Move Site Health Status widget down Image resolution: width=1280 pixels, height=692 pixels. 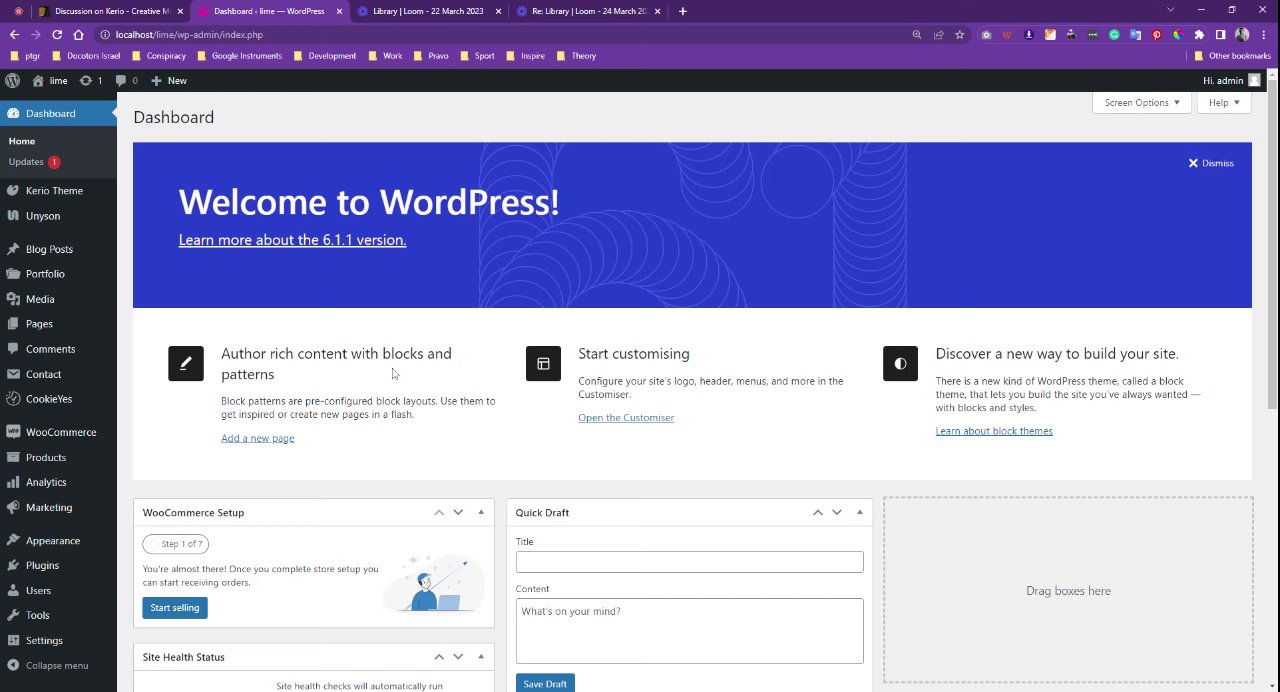pyautogui.click(x=458, y=657)
